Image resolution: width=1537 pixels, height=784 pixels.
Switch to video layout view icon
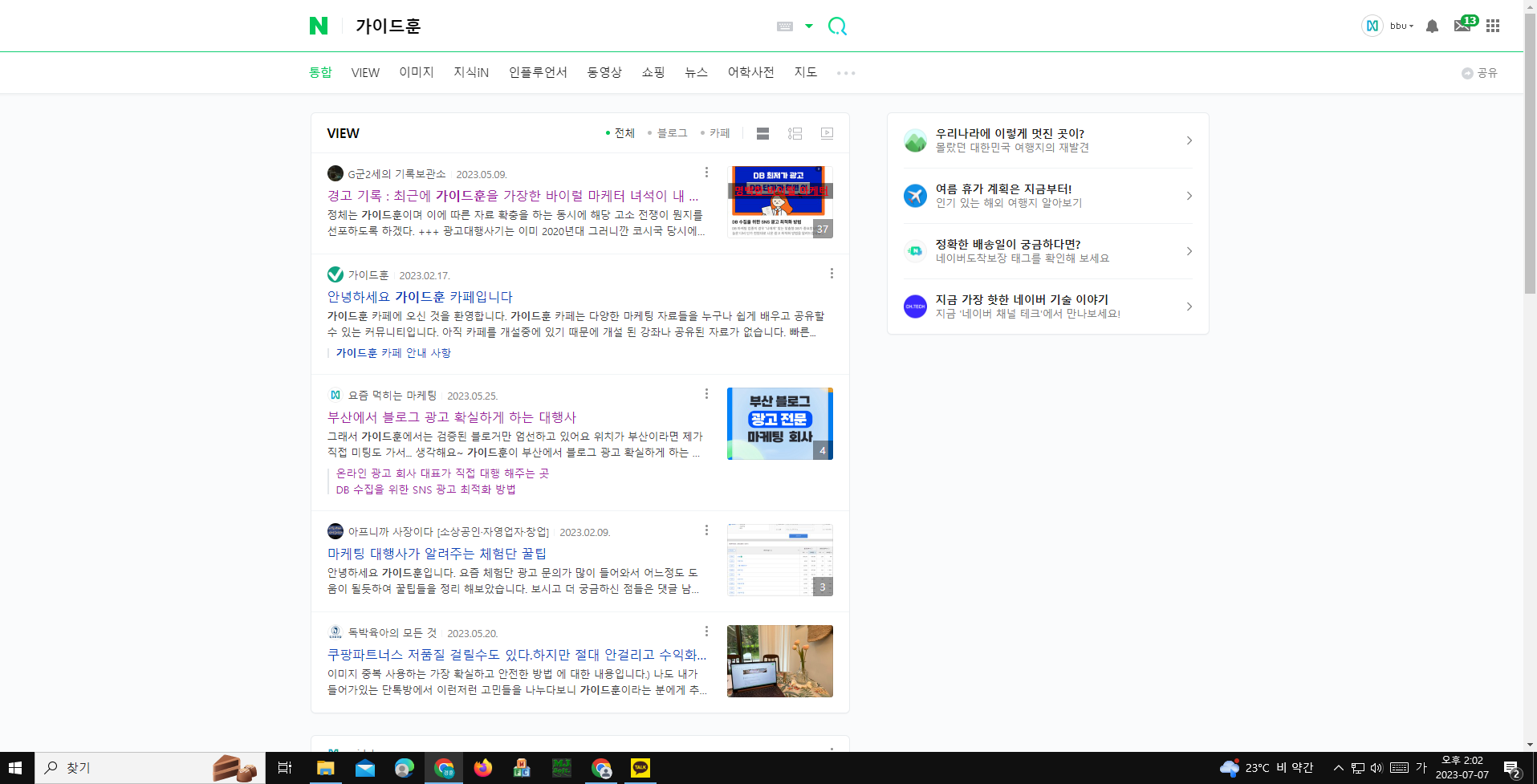(x=827, y=133)
